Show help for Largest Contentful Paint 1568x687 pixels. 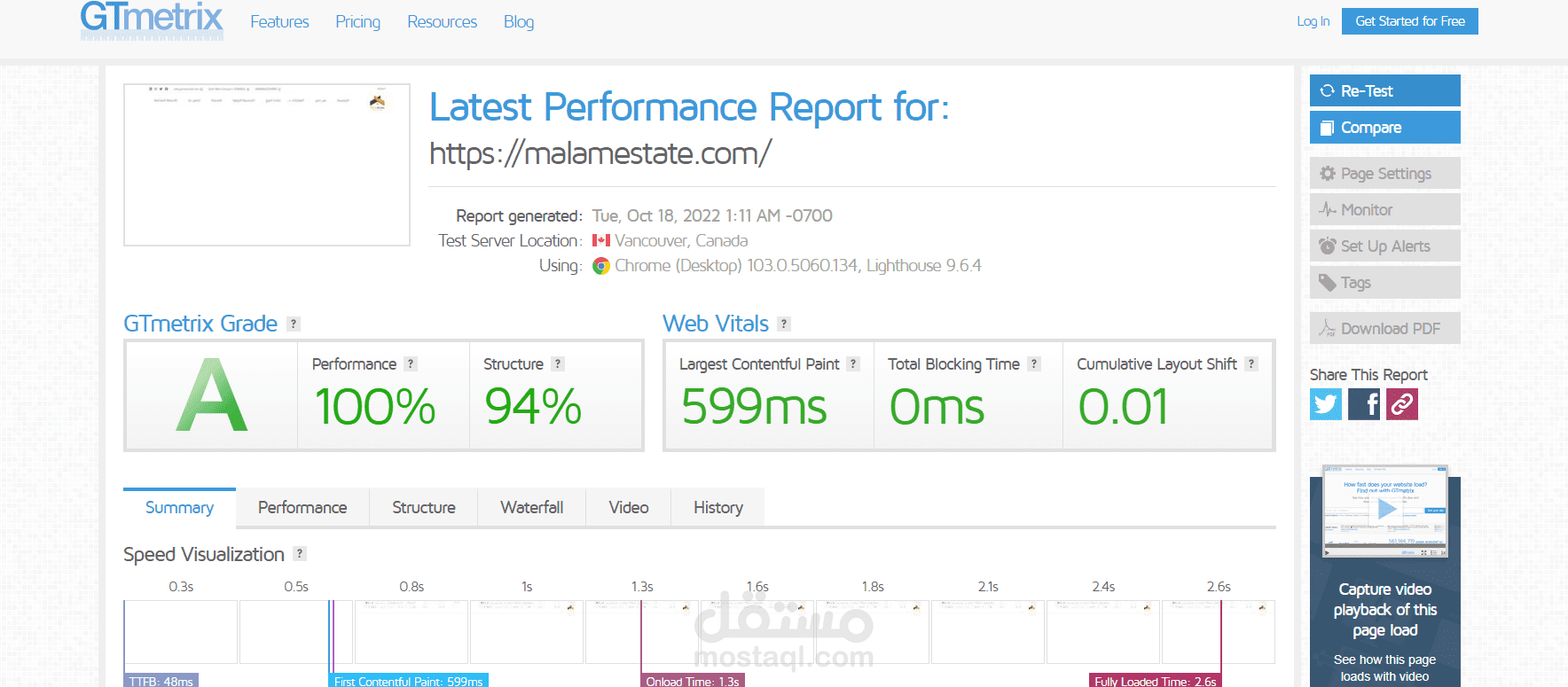pos(853,364)
